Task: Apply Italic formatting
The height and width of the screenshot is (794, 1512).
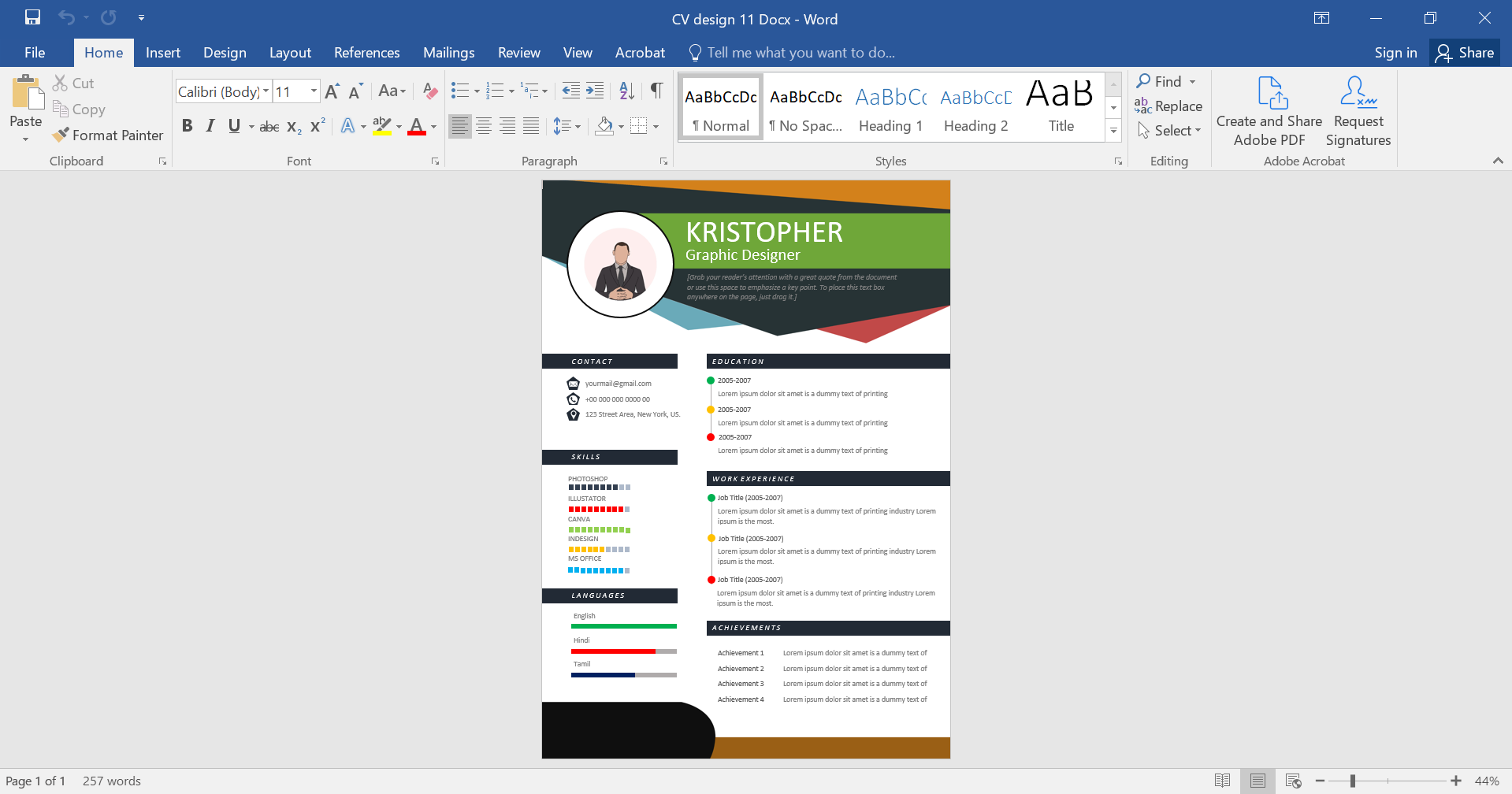Action: click(210, 125)
